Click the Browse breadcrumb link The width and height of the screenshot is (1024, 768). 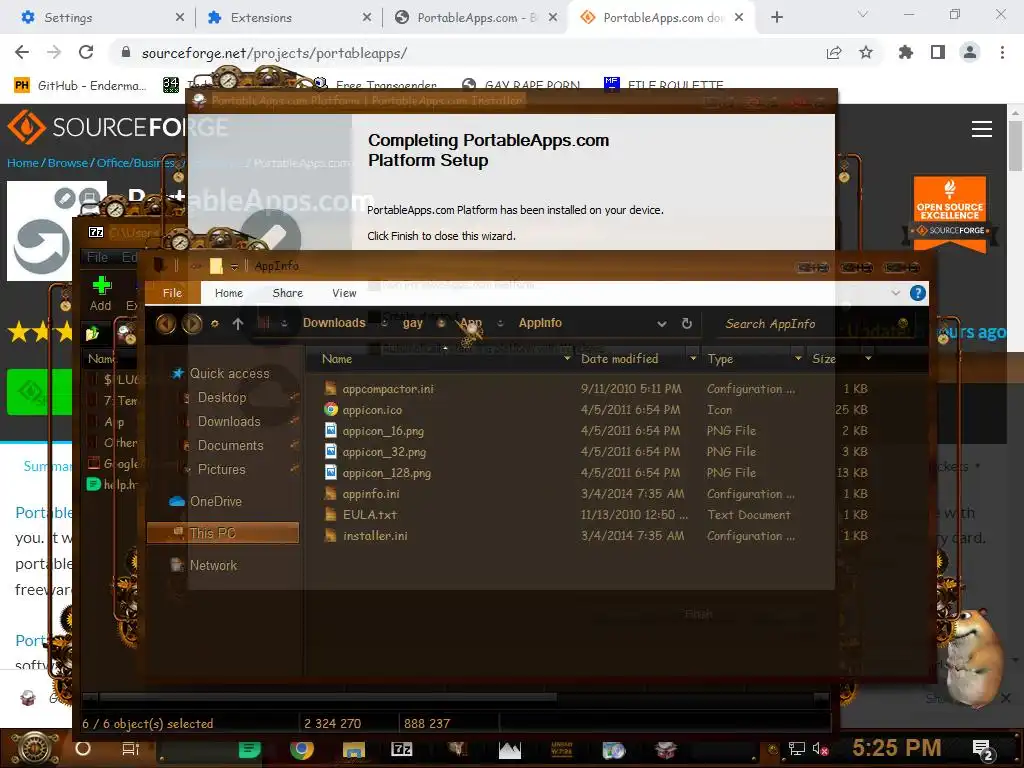pyautogui.click(x=67, y=163)
